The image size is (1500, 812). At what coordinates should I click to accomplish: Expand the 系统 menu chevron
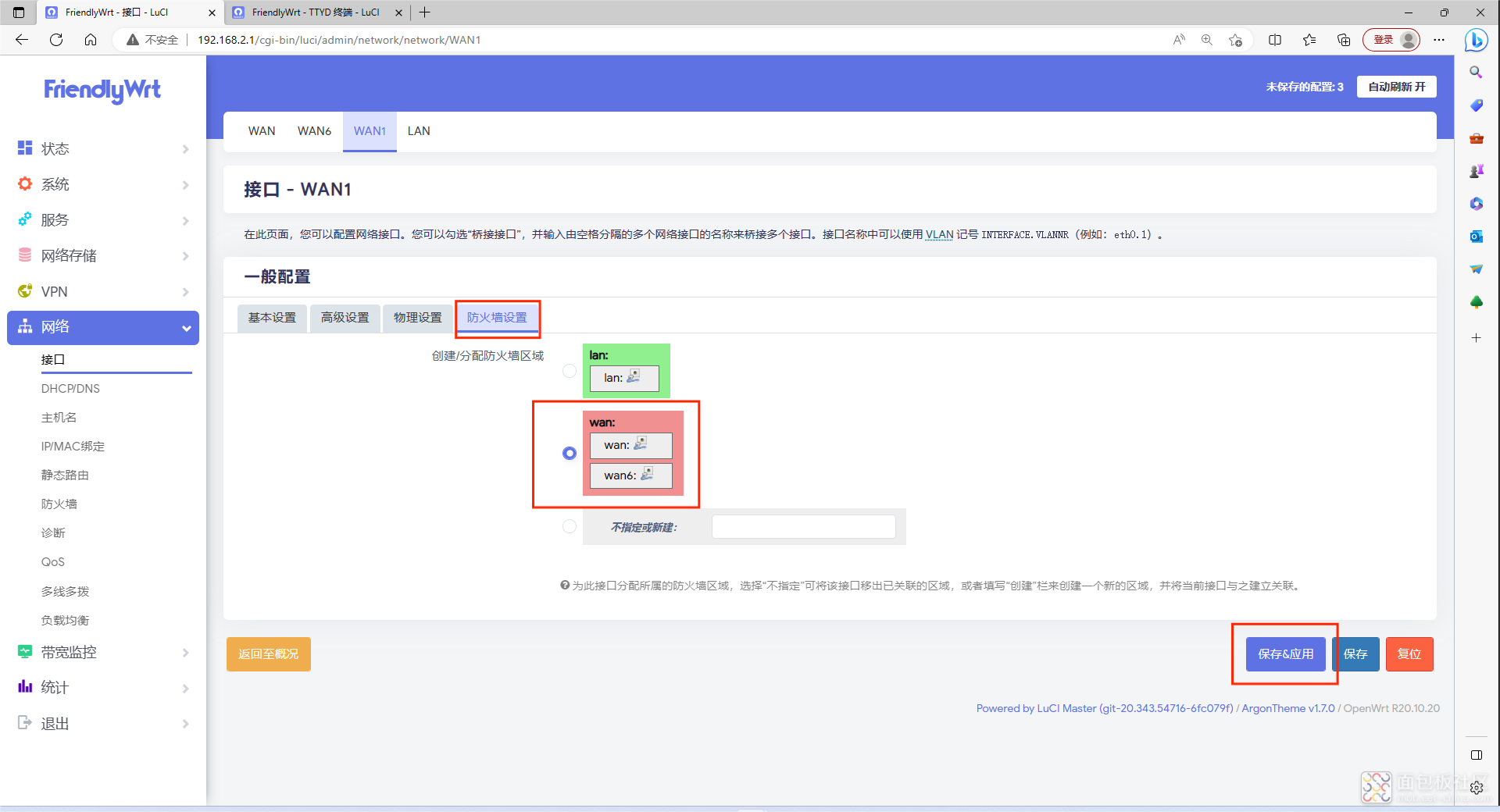point(185,185)
